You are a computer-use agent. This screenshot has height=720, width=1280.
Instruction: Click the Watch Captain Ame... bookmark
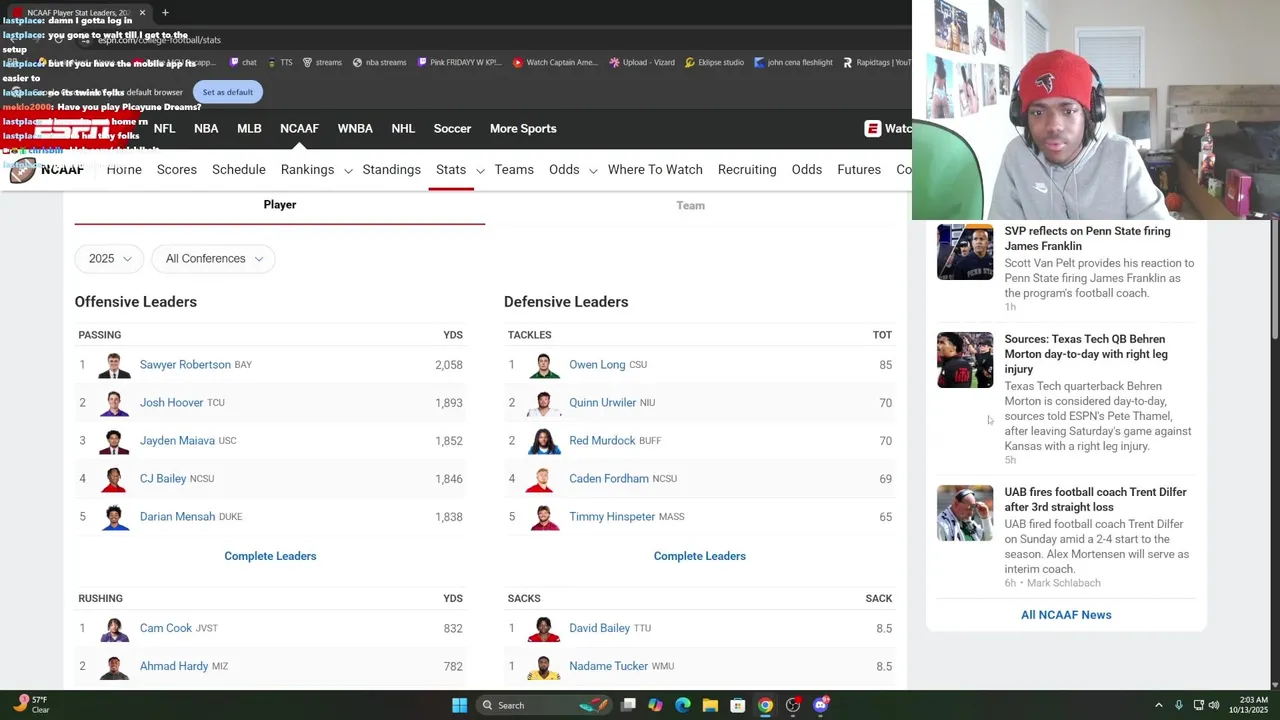point(555,62)
